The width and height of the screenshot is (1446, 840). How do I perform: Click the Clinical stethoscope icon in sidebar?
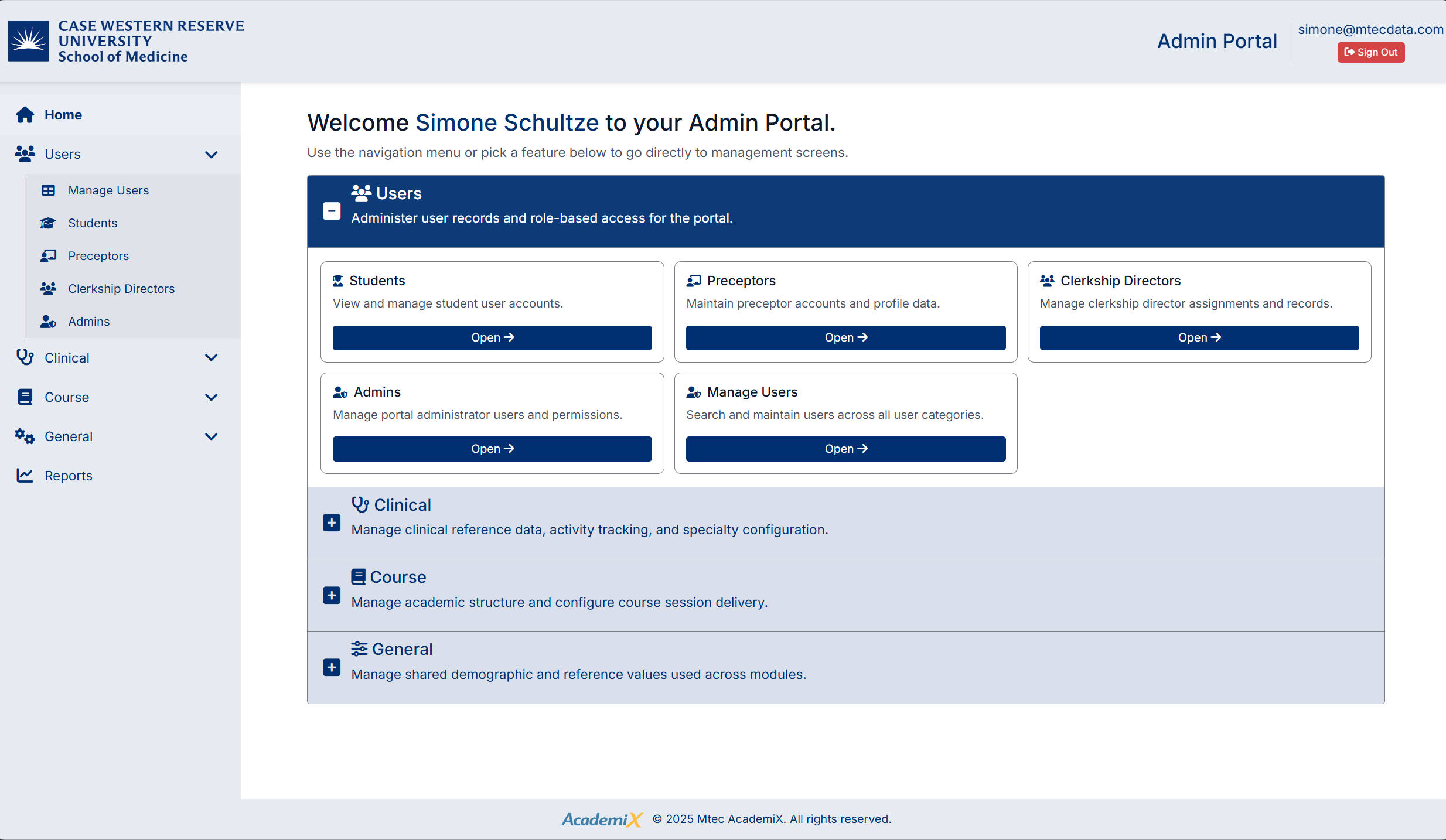(x=25, y=357)
